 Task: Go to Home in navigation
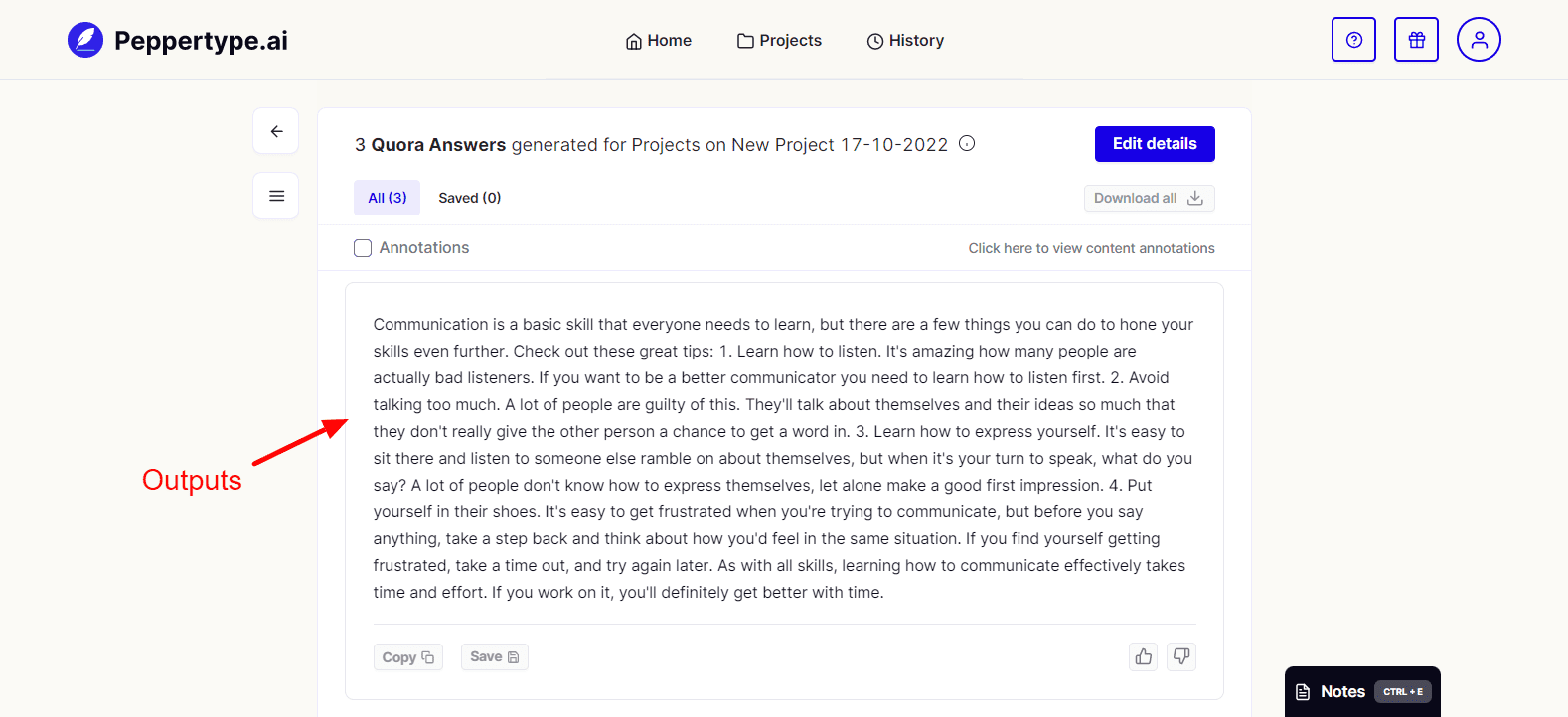[x=659, y=41]
